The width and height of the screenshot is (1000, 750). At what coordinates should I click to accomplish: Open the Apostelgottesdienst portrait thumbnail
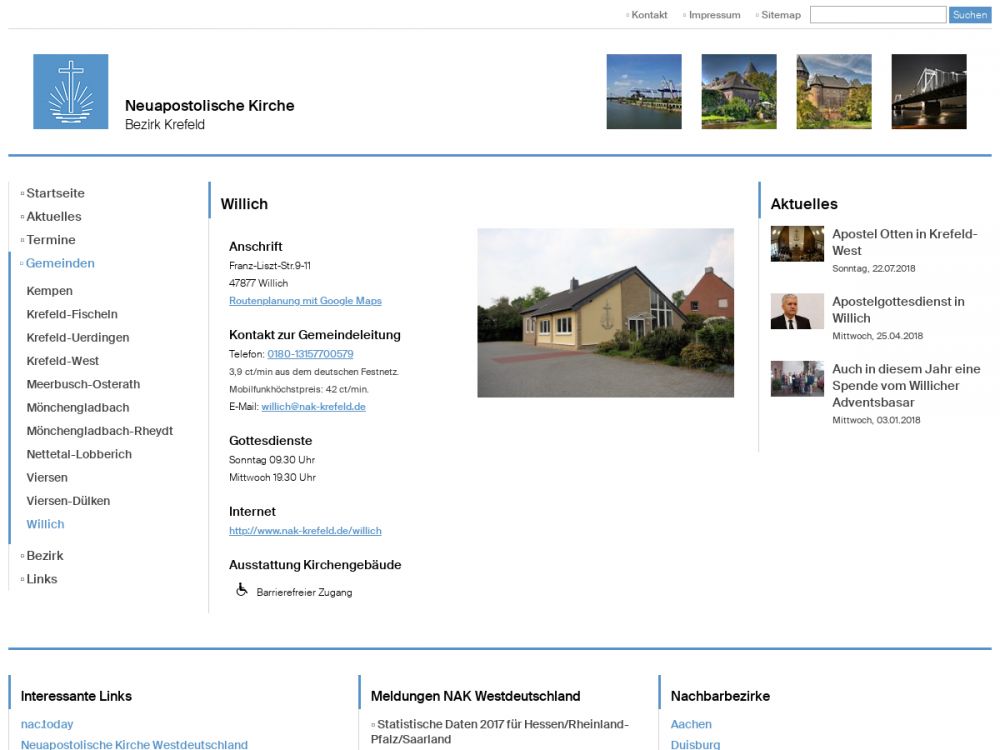(x=797, y=311)
